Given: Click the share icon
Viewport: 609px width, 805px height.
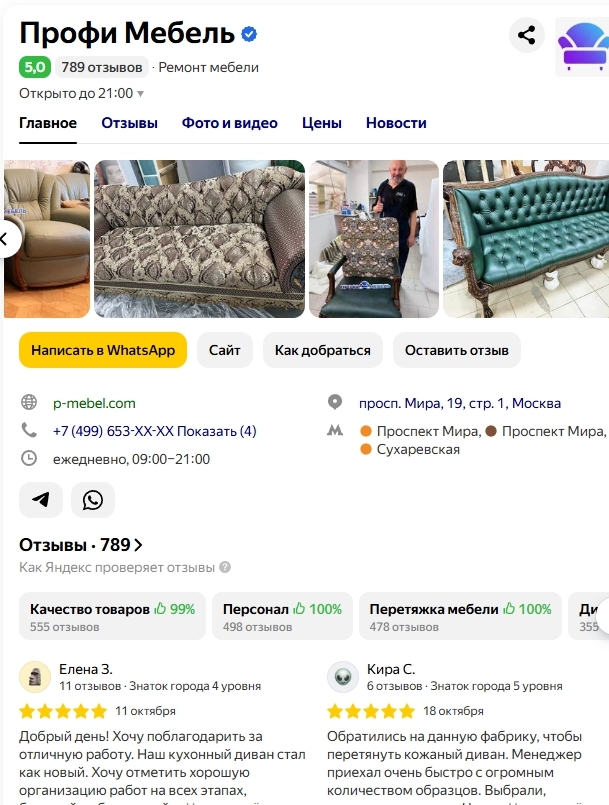Looking at the screenshot, I should point(526,35).
